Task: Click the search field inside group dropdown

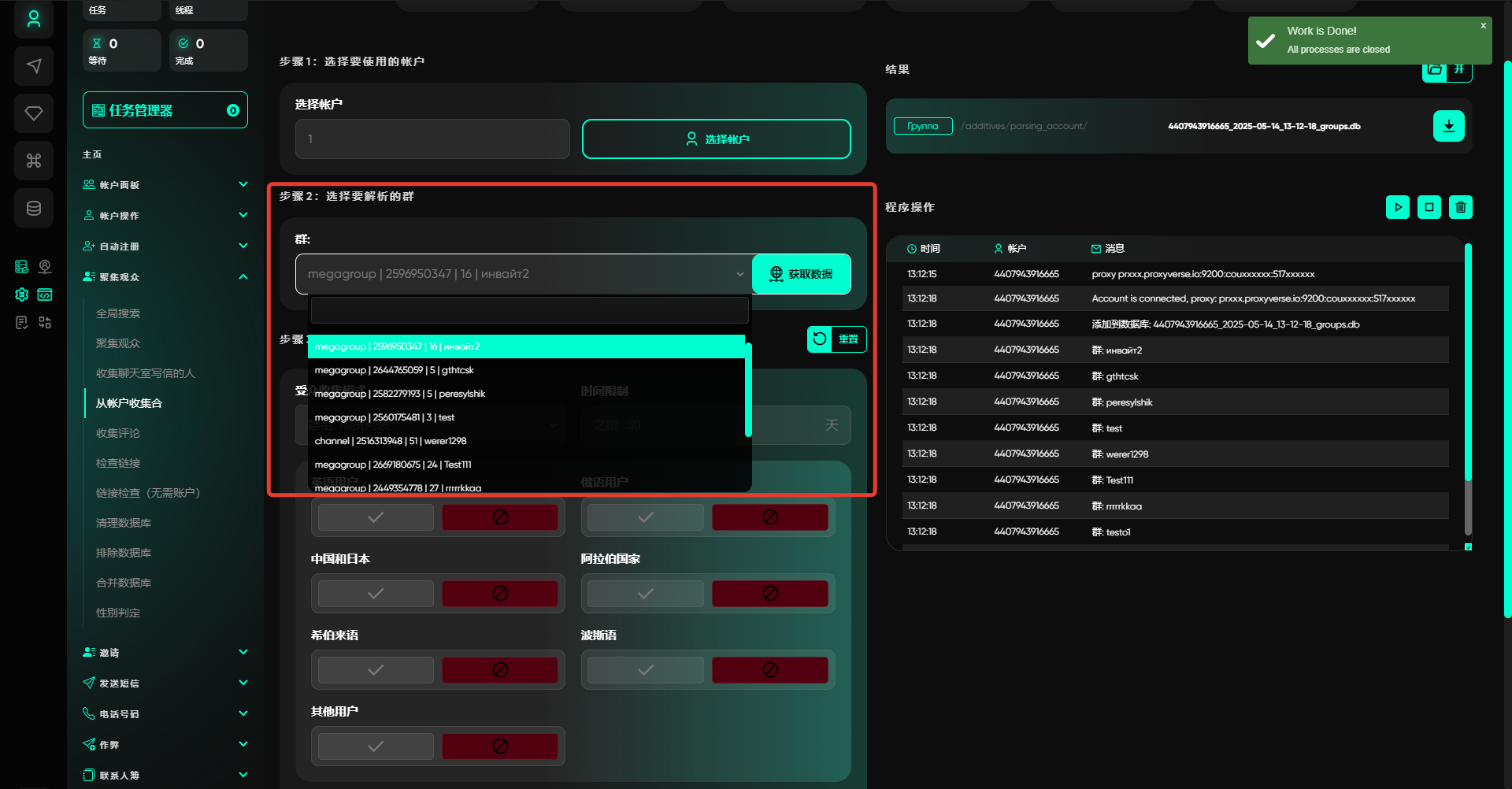Action: (x=529, y=310)
